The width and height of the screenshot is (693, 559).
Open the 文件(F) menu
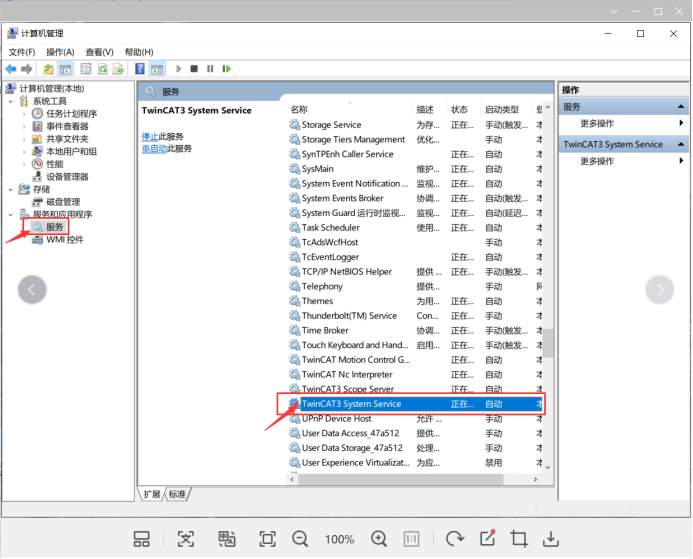pos(22,52)
